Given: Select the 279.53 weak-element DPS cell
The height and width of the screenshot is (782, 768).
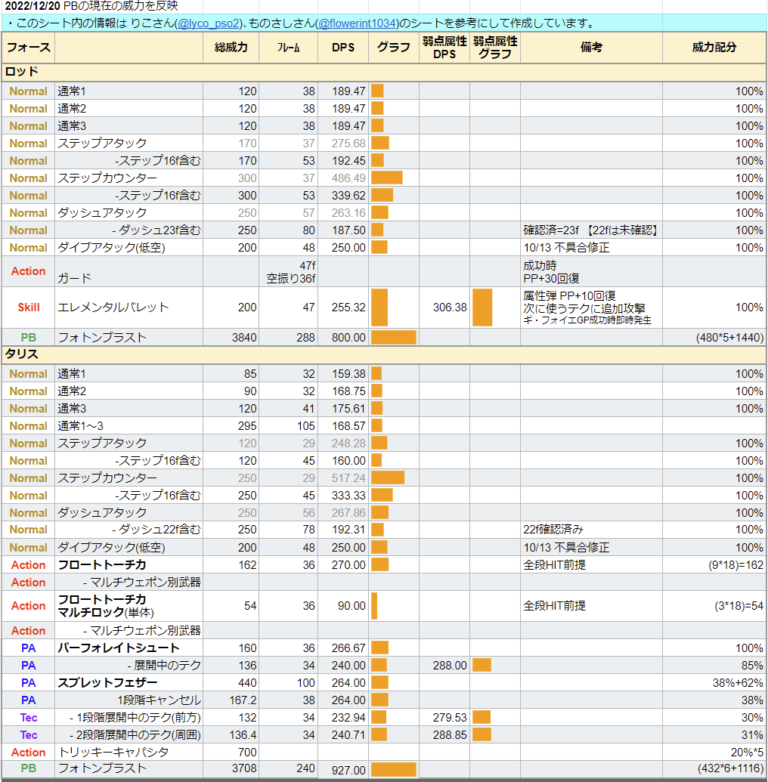Looking at the screenshot, I should coord(444,718).
